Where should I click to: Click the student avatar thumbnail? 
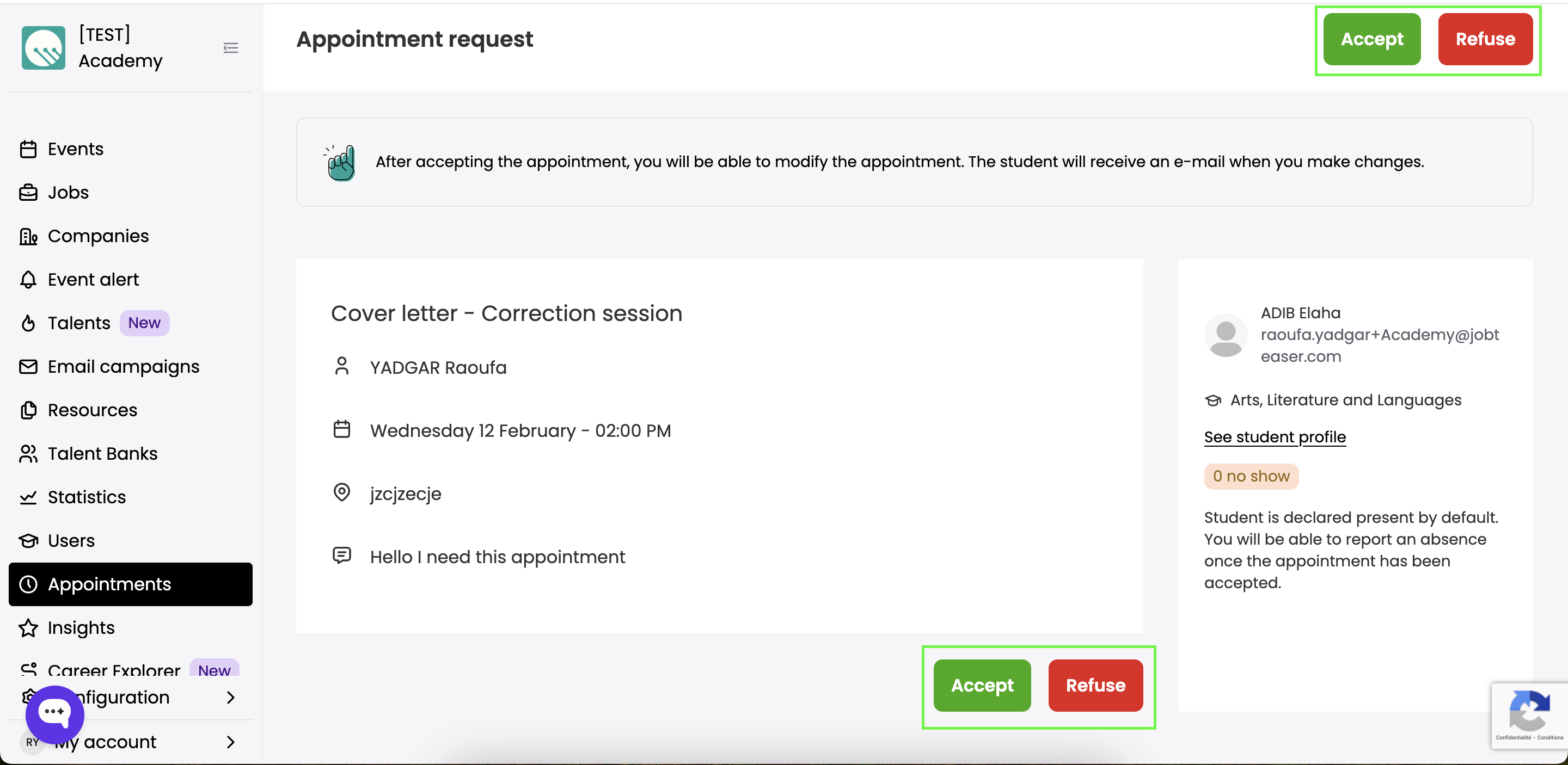(x=1226, y=335)
